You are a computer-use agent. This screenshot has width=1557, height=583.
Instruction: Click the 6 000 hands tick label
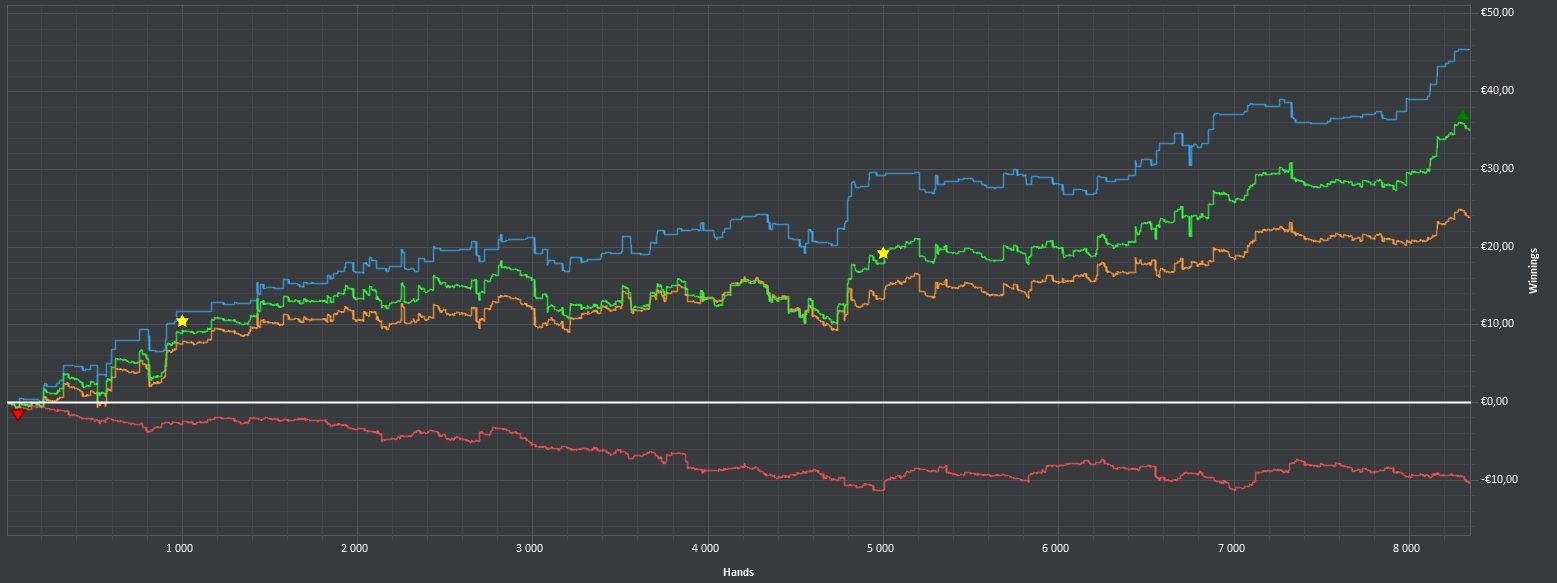pyautogui.click(x=1056, y=549)
